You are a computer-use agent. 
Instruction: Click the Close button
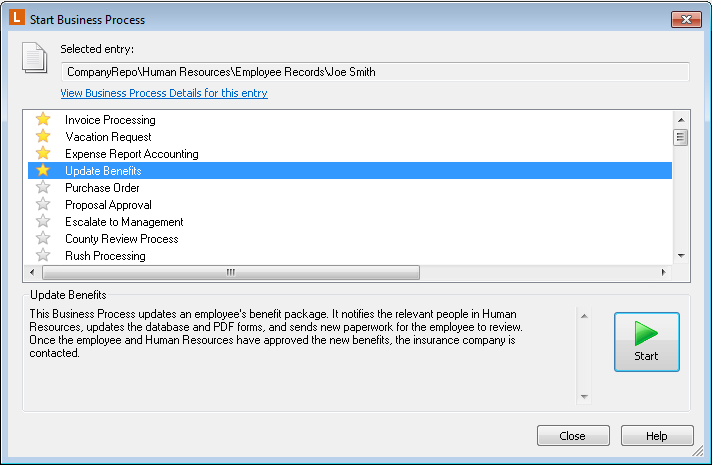572,436
